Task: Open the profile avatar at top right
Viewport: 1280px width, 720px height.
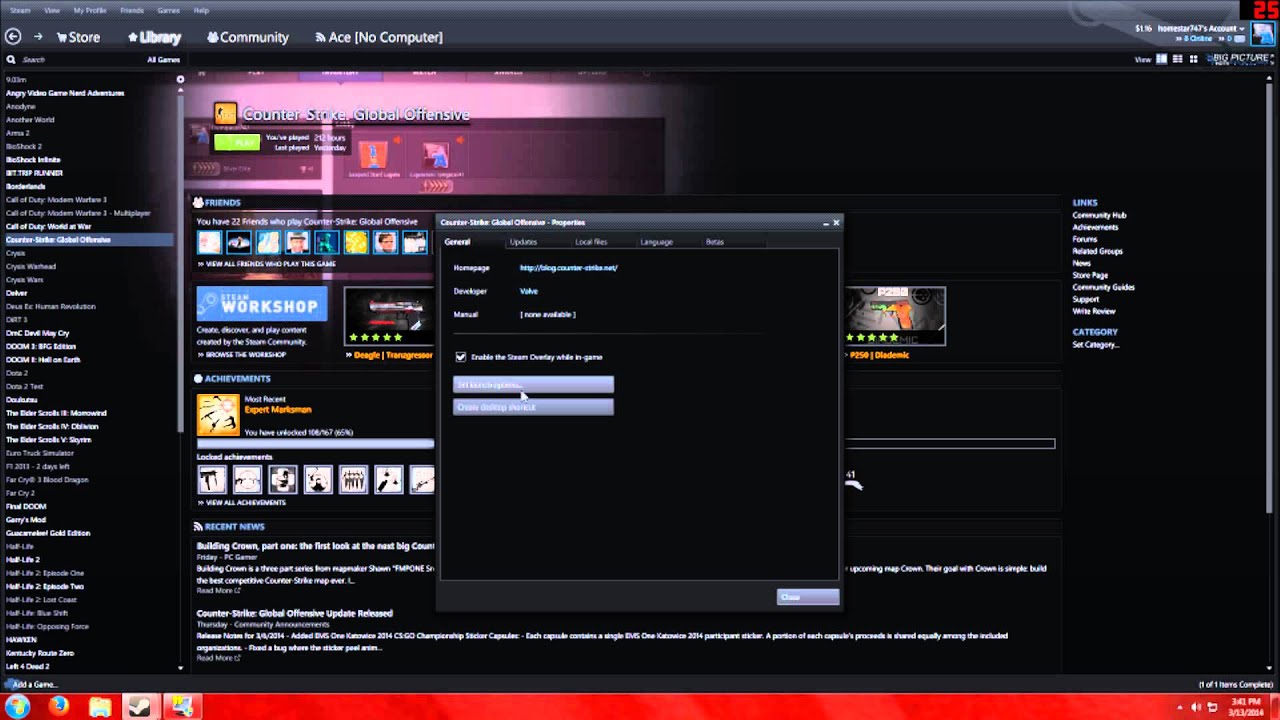Action: [x=1262, y=34]
